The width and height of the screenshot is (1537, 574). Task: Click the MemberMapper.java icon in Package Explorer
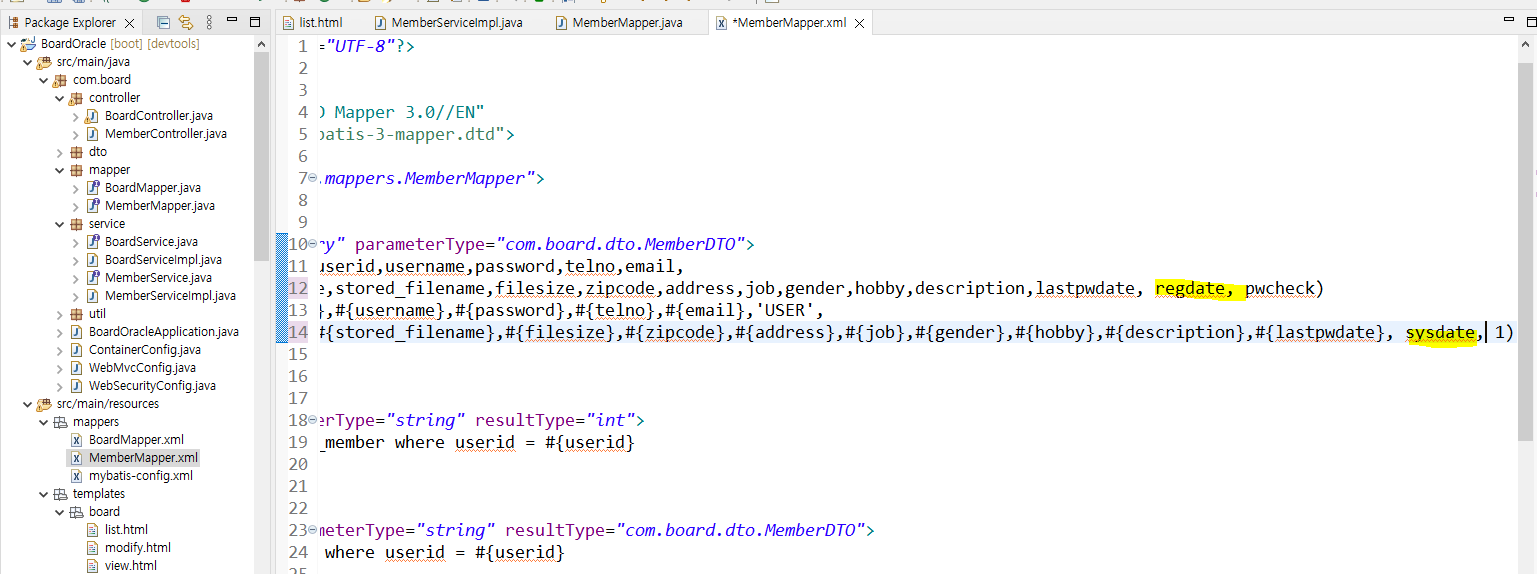tap(93, 206)
